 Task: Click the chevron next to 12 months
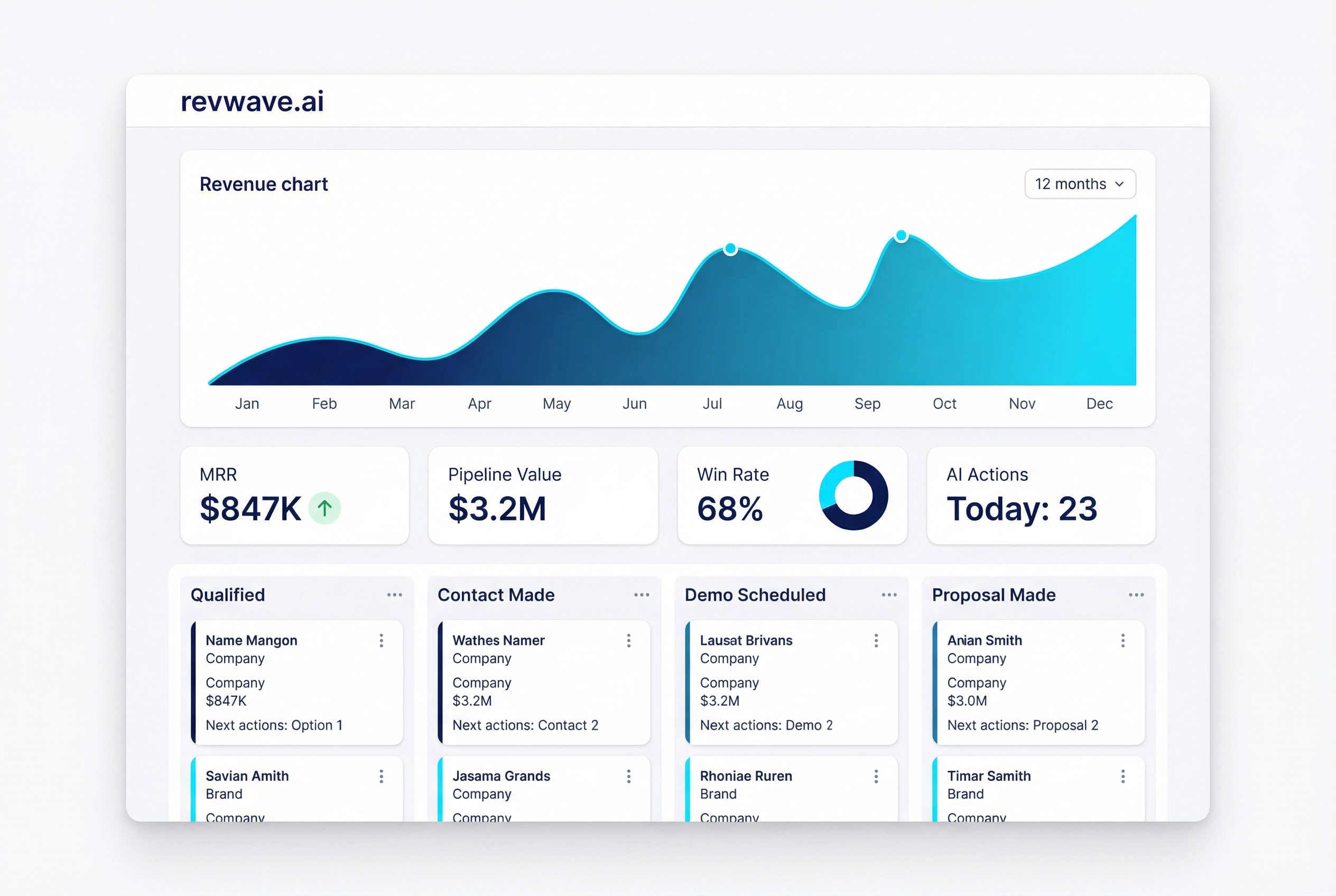[1118, 184]
